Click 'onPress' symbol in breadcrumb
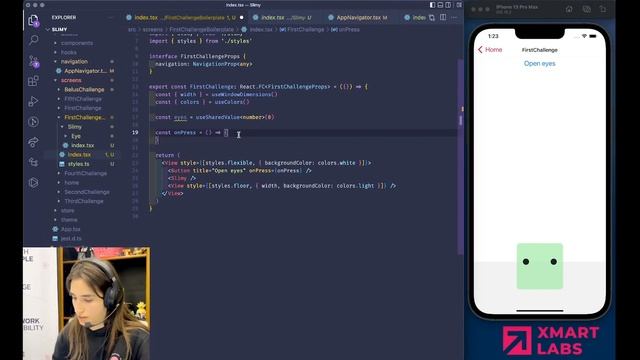This screenshot has height=360, width=640. click(x=349, y=29)
